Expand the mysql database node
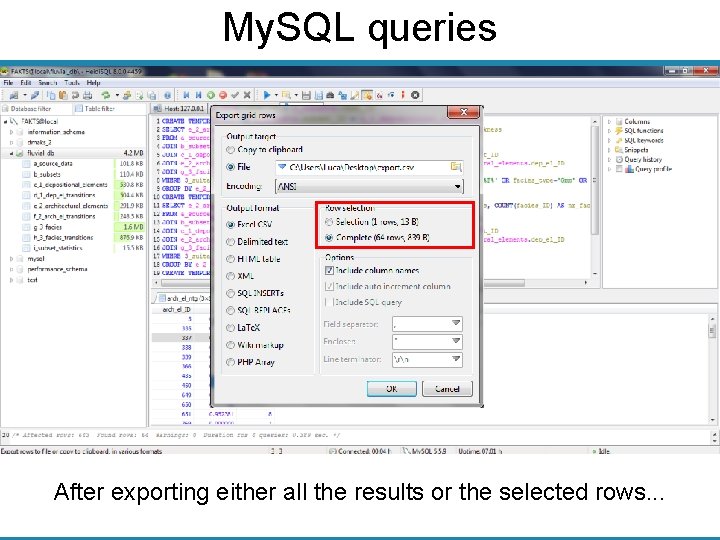The width and height of the screenshot is (720, 540). 11,259
